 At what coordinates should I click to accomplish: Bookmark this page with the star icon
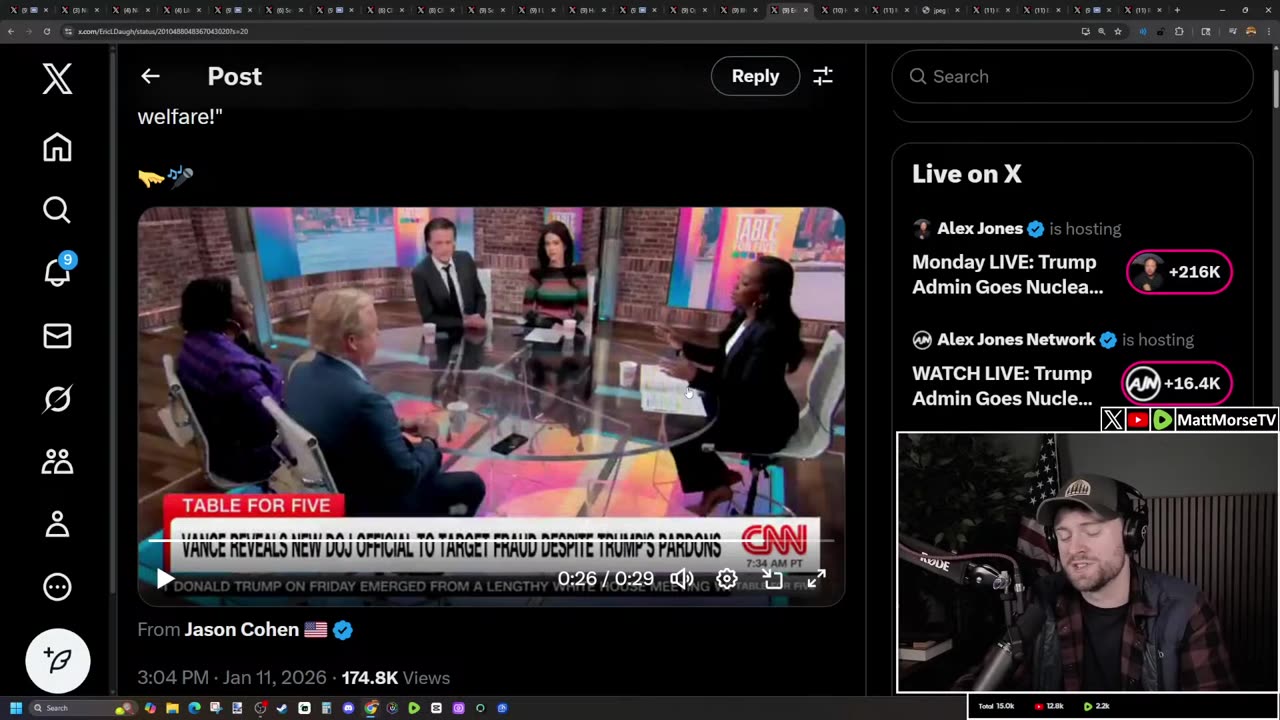coord(1118,31)
